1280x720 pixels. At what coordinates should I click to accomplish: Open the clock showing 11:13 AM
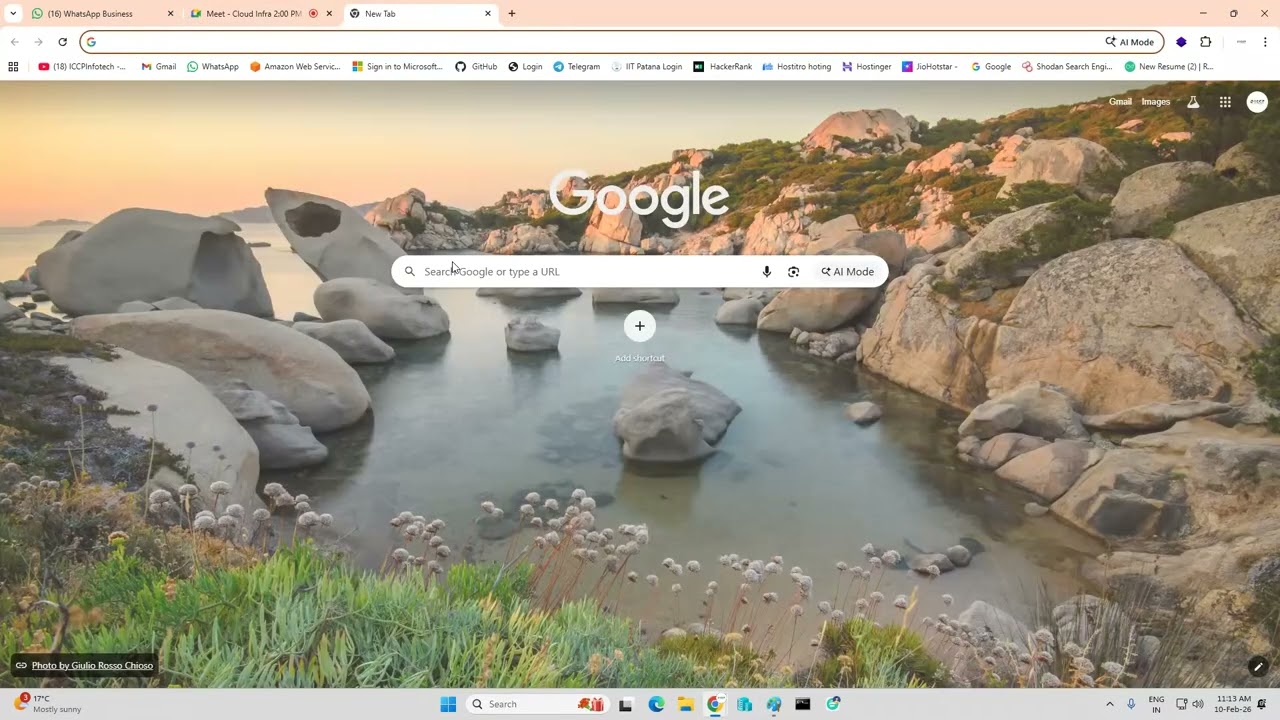(x=1233, y=704)
